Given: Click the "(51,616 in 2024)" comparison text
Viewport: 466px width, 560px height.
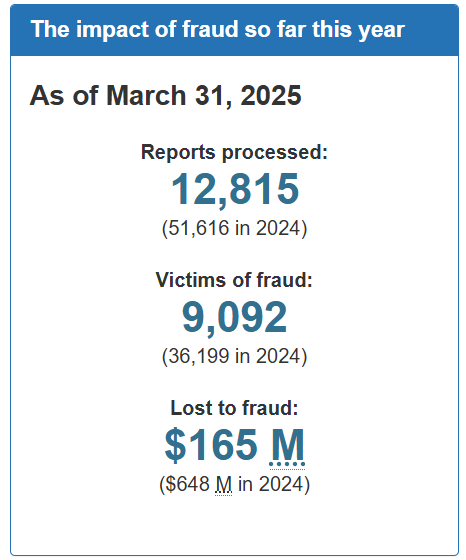Looking at the screenshot, I should [x=234, y=228].
